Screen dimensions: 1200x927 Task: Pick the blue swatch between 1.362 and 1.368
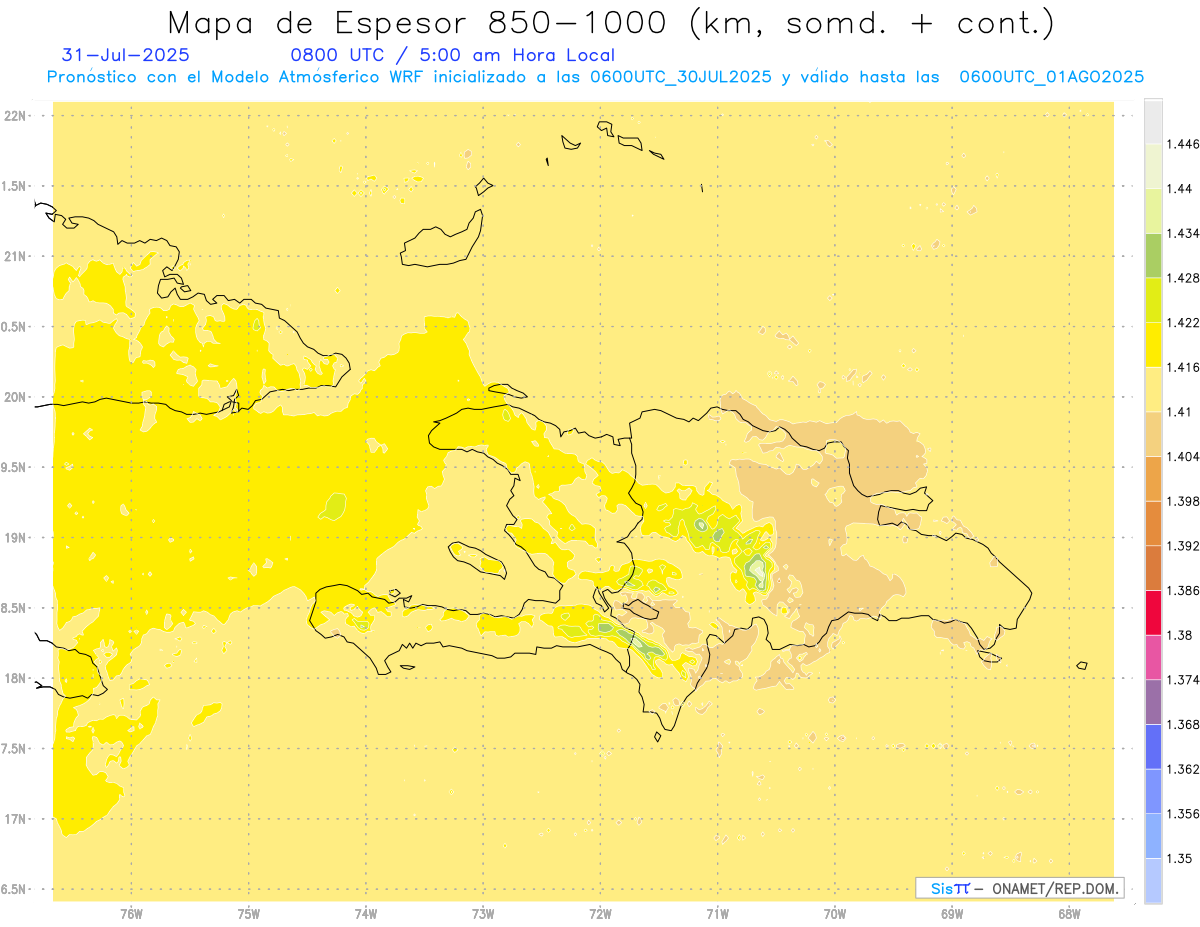(x=1153, y=746)
